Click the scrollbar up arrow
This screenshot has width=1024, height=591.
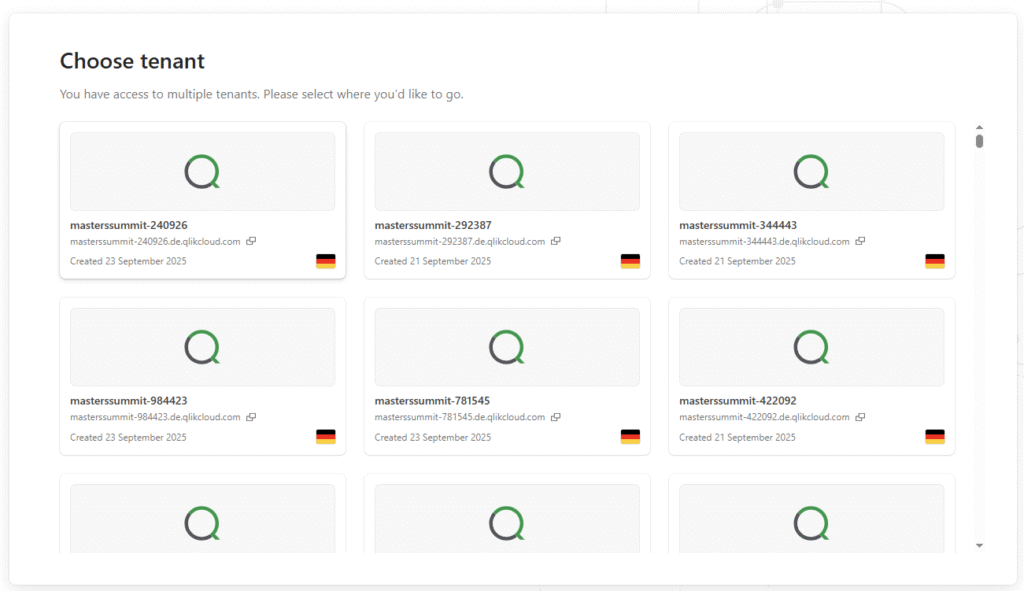(980, 126)
